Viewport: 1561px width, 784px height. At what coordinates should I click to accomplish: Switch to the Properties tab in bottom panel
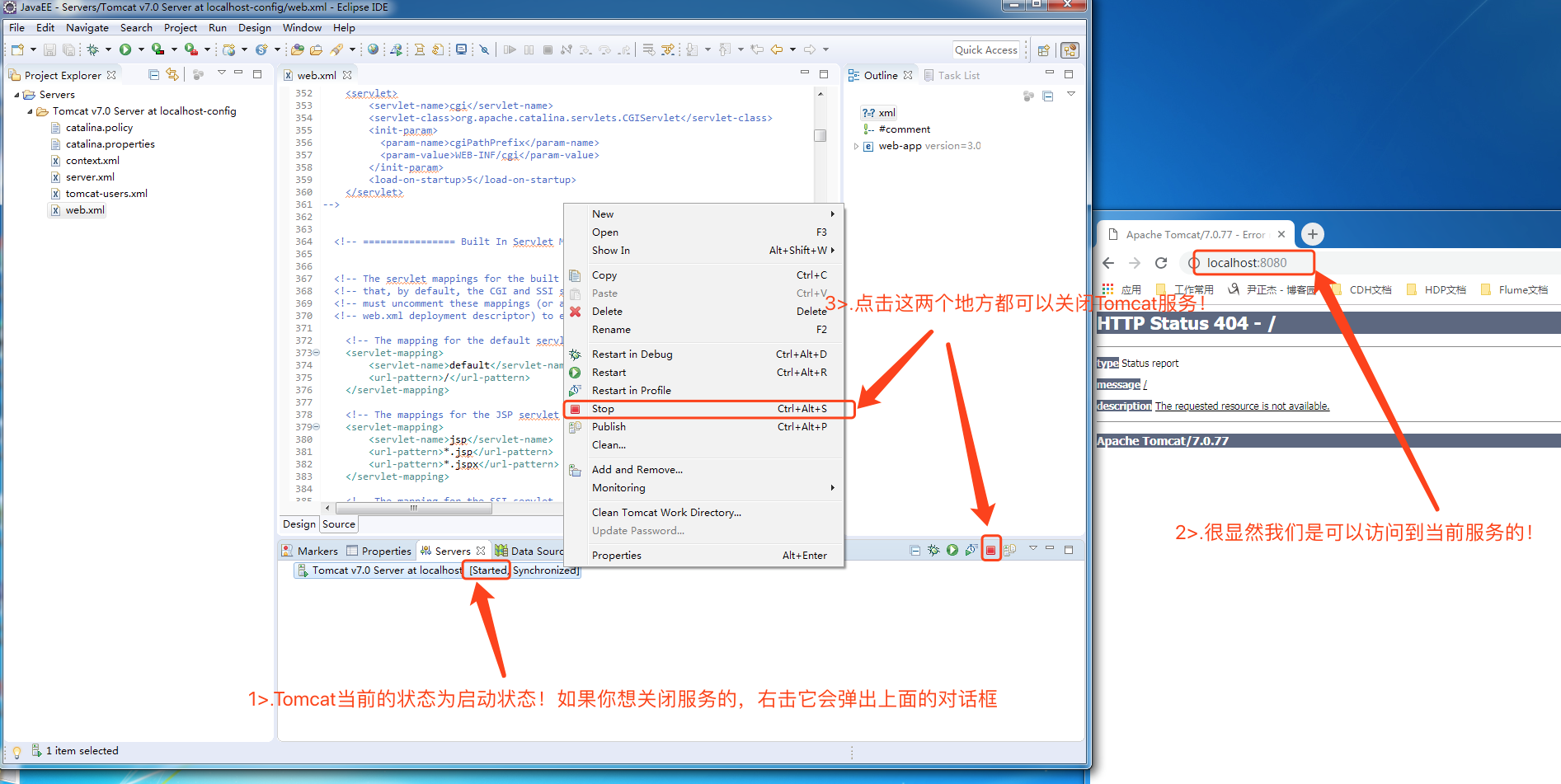pos(379,551)
